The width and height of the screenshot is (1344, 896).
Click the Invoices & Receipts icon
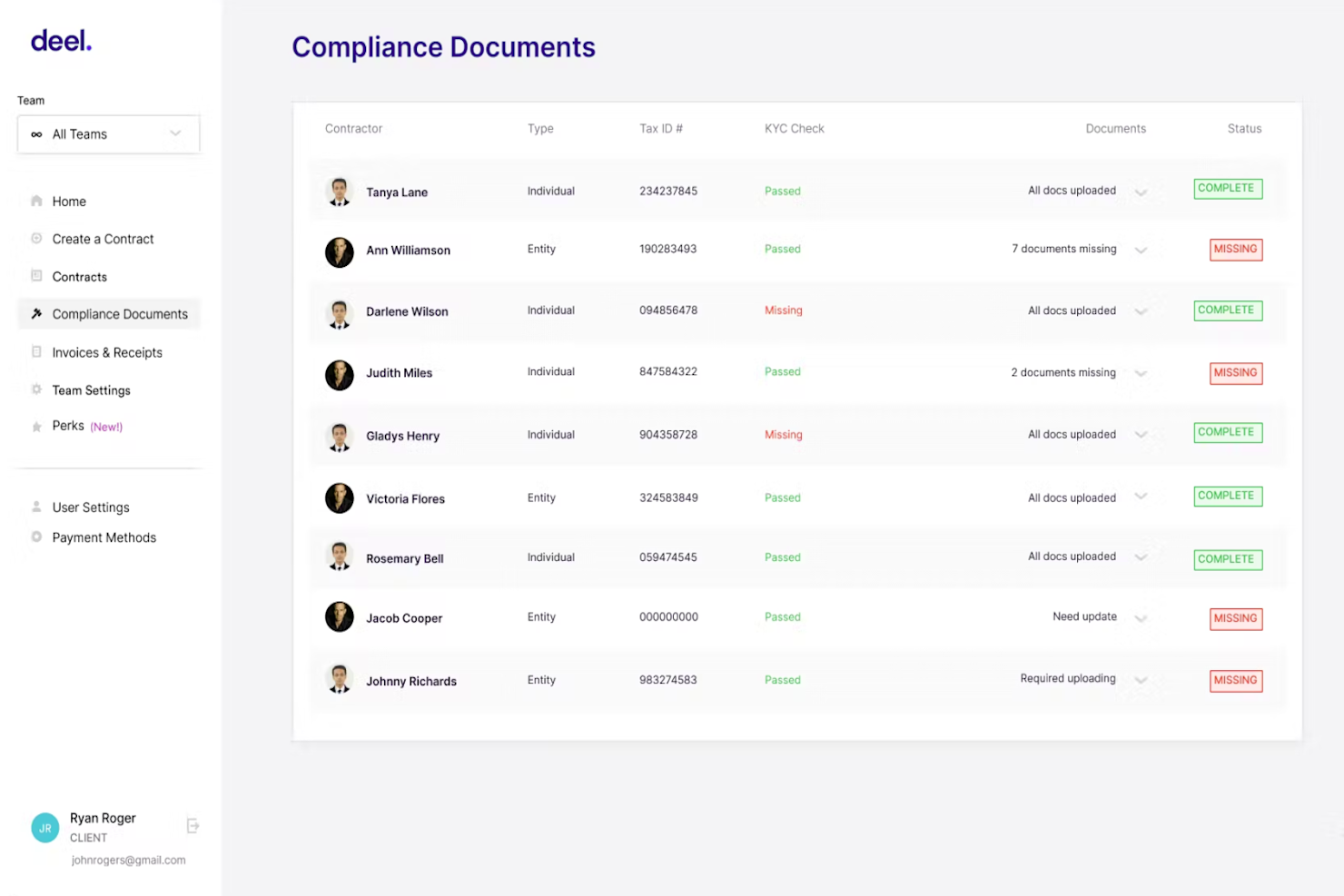36,352
